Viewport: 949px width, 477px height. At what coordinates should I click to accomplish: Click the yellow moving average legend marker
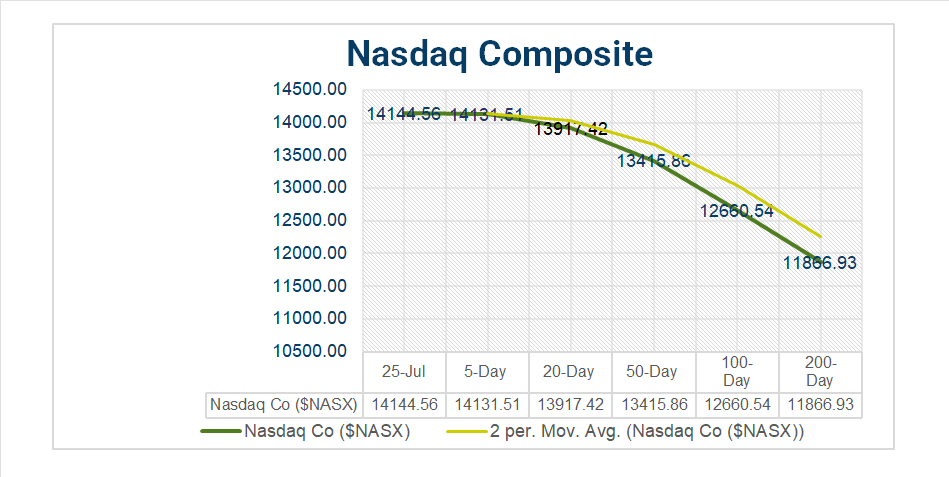[468, 432]
